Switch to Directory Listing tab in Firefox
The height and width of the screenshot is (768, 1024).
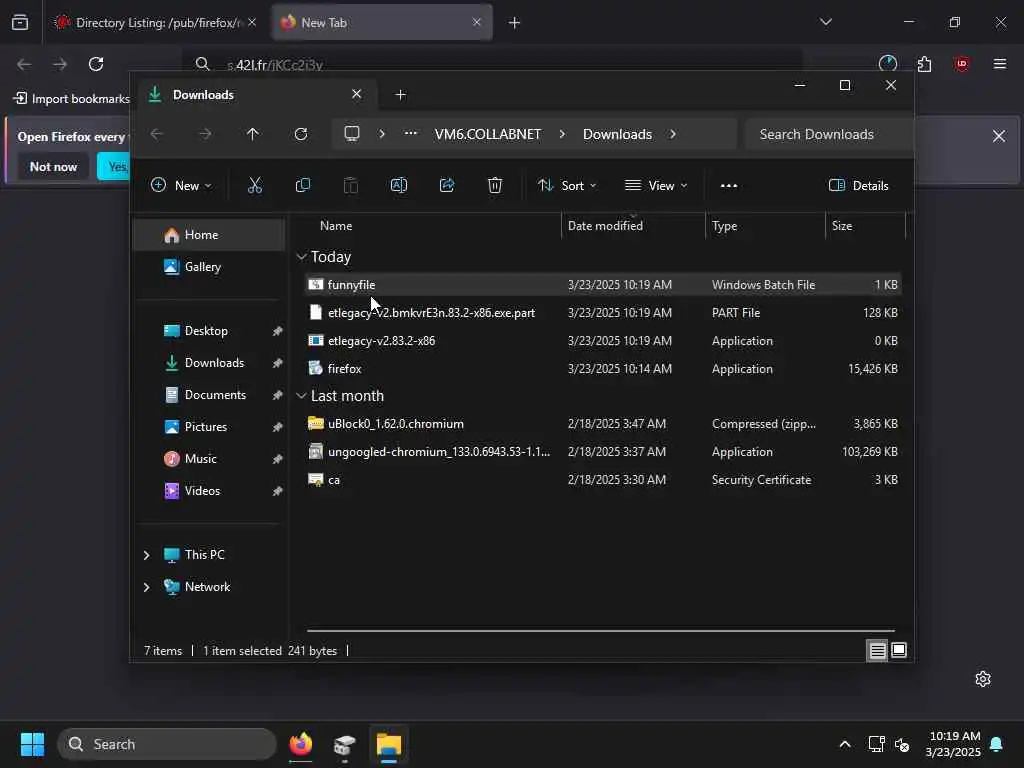click(154, 23)
